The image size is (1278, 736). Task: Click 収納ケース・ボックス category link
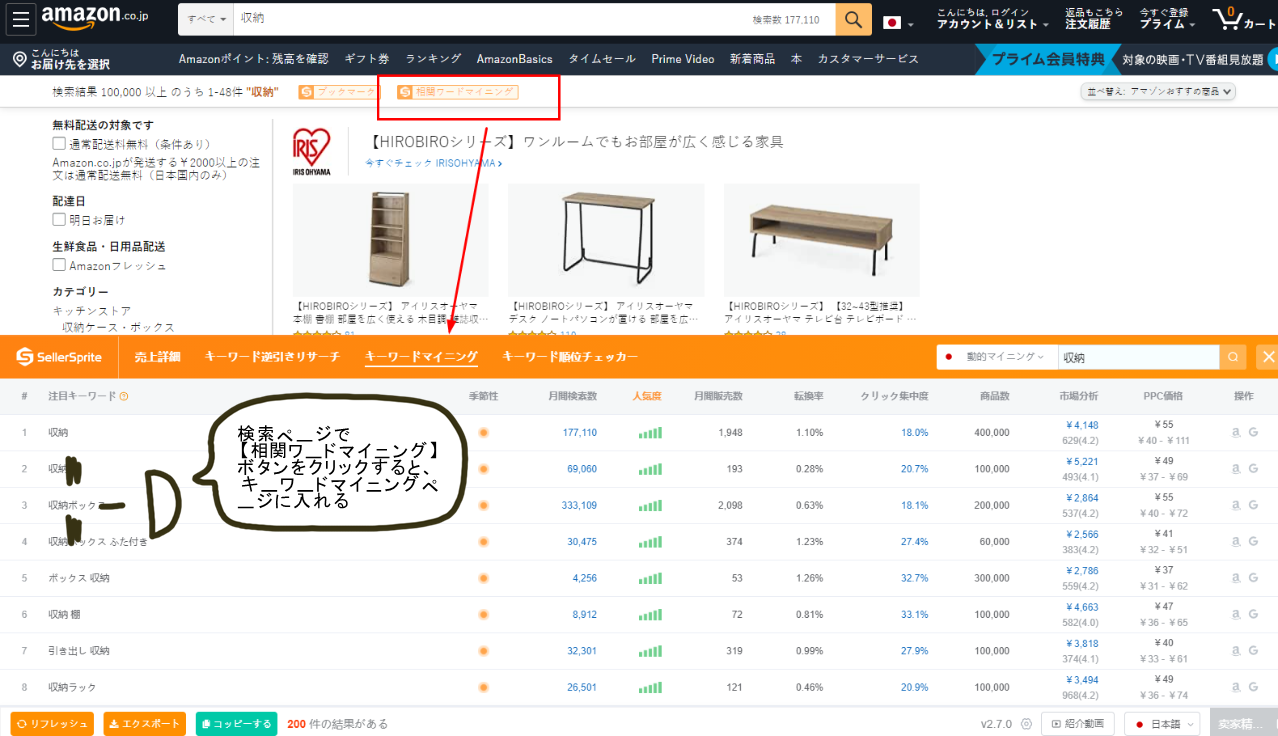(x=118, y=327)
